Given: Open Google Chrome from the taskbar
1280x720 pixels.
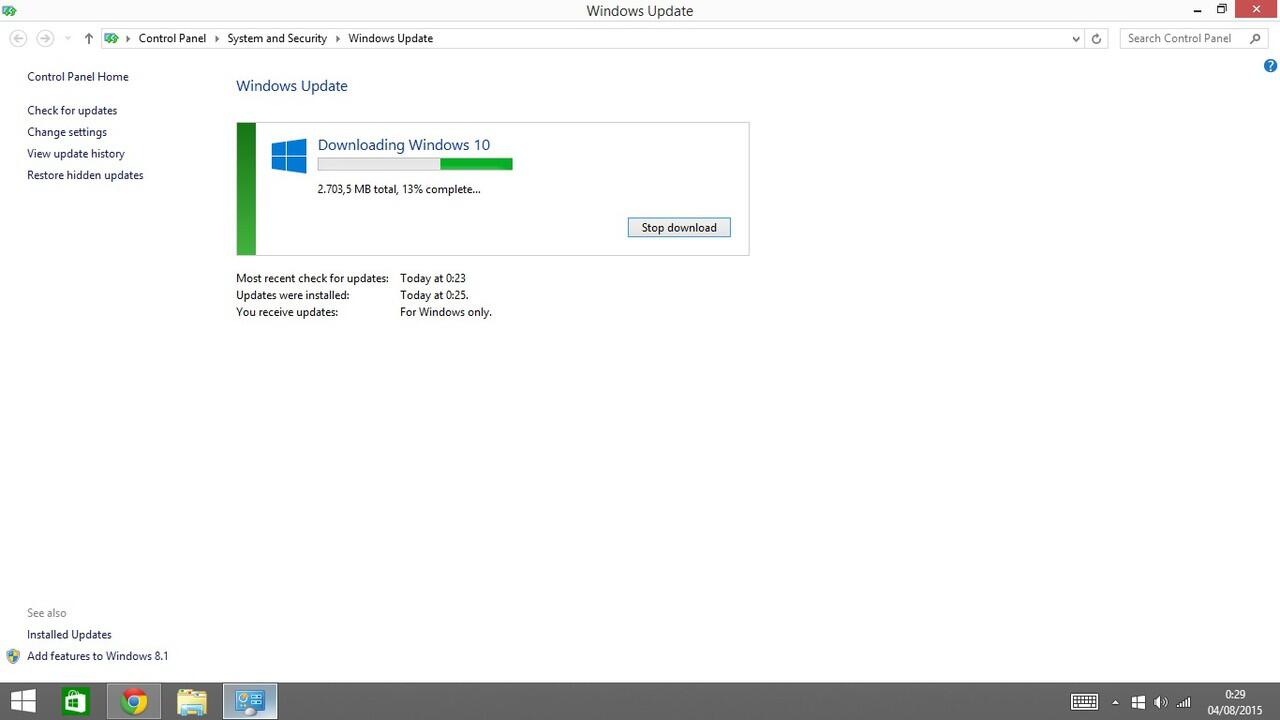Looking at the screenshot, I should 134,702.
